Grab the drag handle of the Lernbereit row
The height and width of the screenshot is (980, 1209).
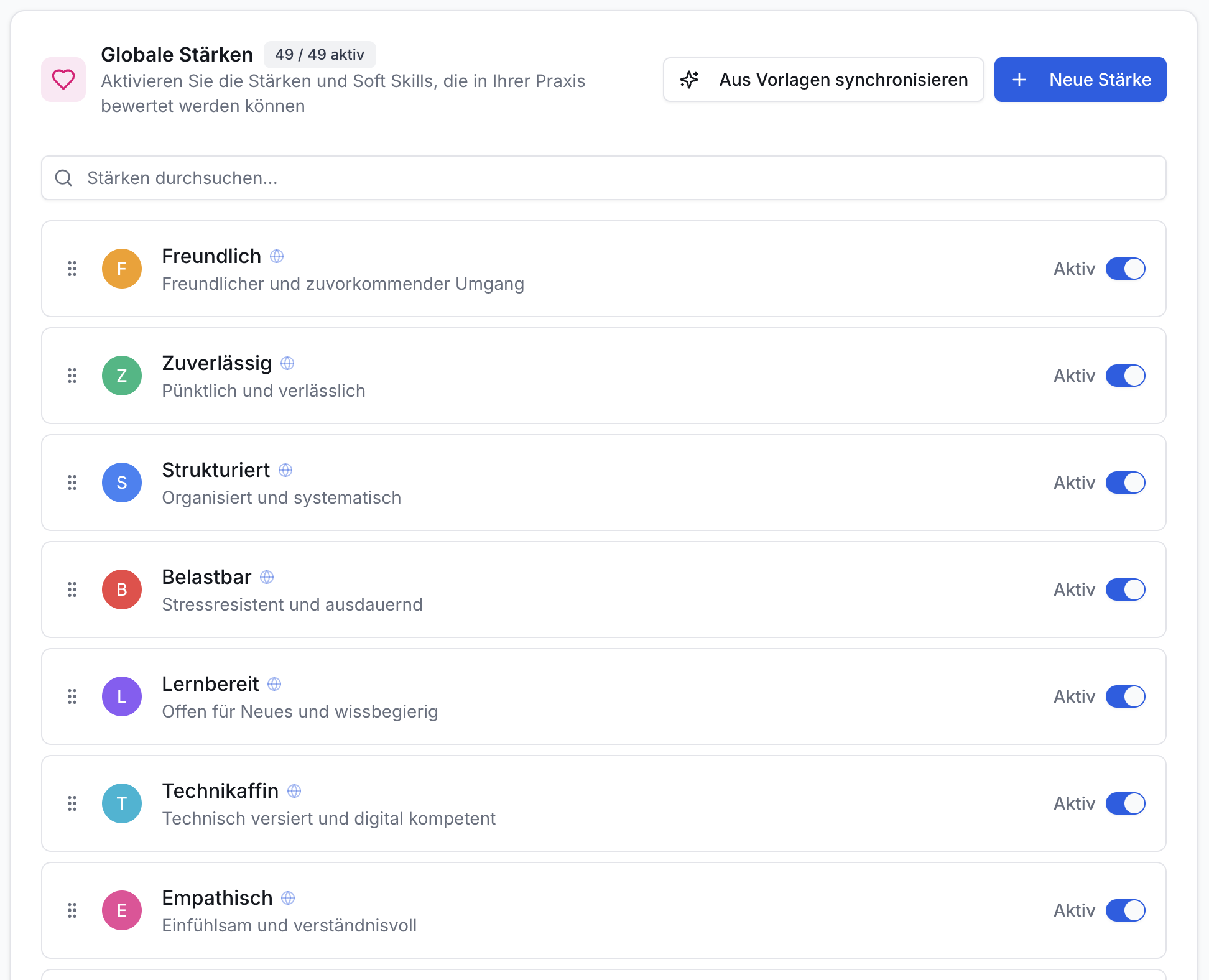(x=72, y=696)
